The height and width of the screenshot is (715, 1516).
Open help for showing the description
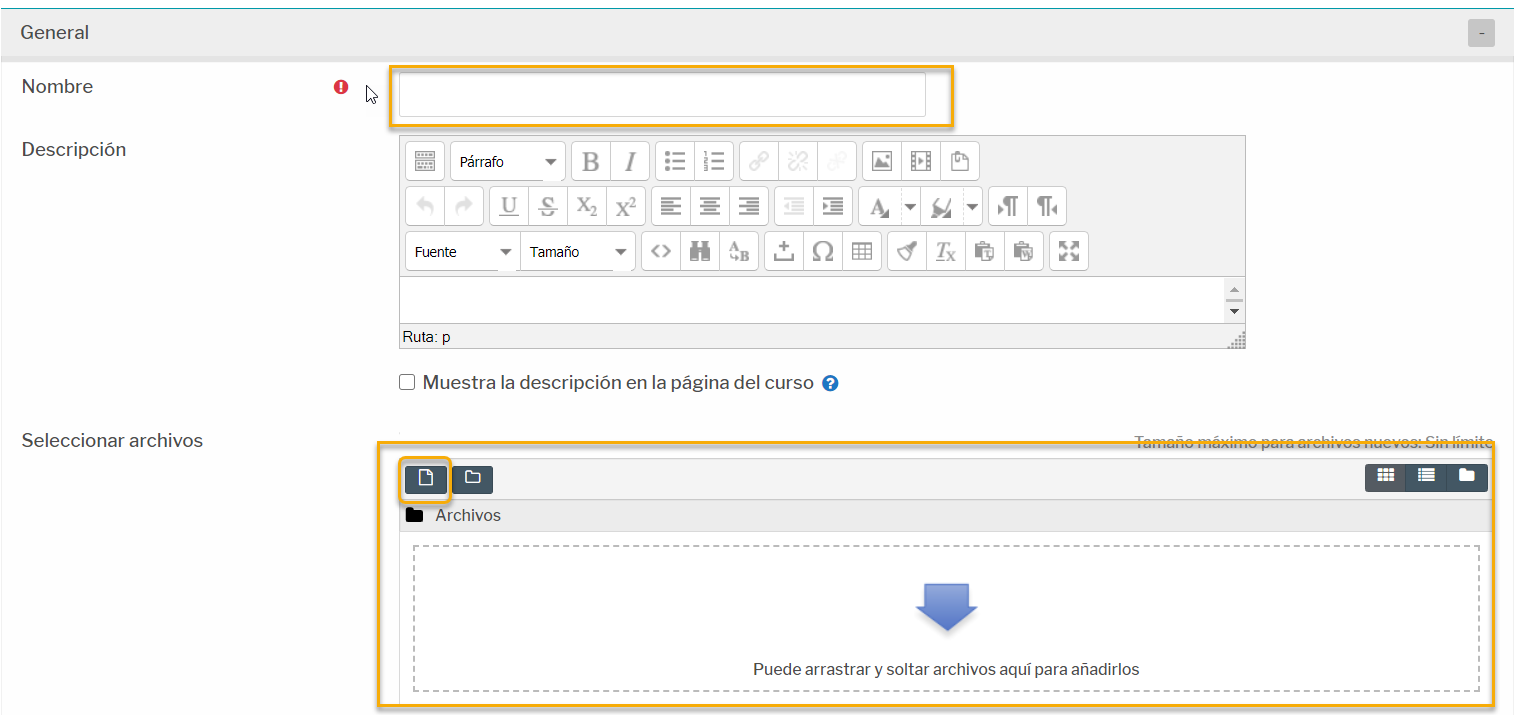[829, 383]
